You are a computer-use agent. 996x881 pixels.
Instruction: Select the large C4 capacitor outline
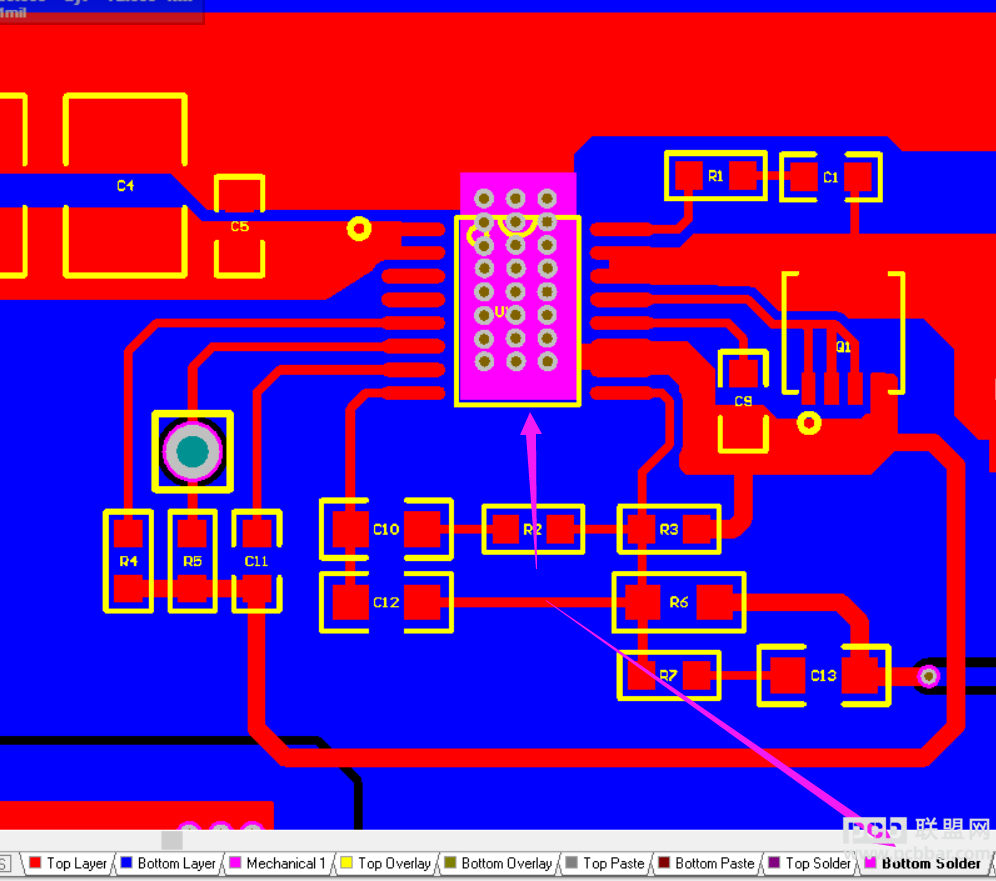coord(125,185)
